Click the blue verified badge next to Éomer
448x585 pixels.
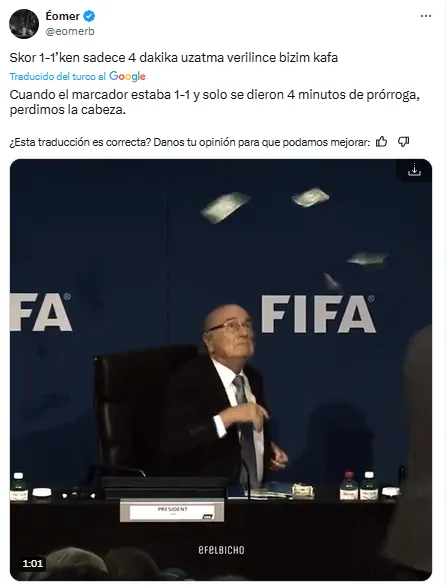point(89,16)
